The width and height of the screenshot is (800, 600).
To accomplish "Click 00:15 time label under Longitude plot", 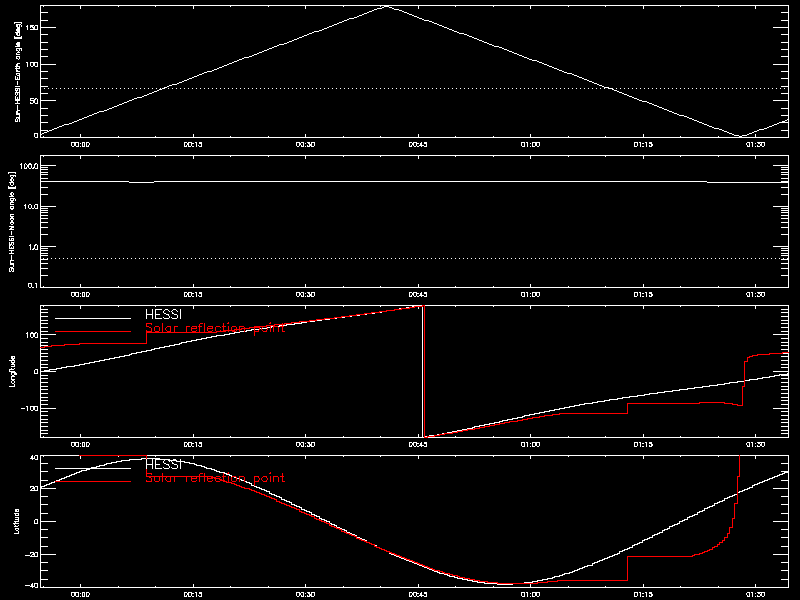I will point(193,444).
